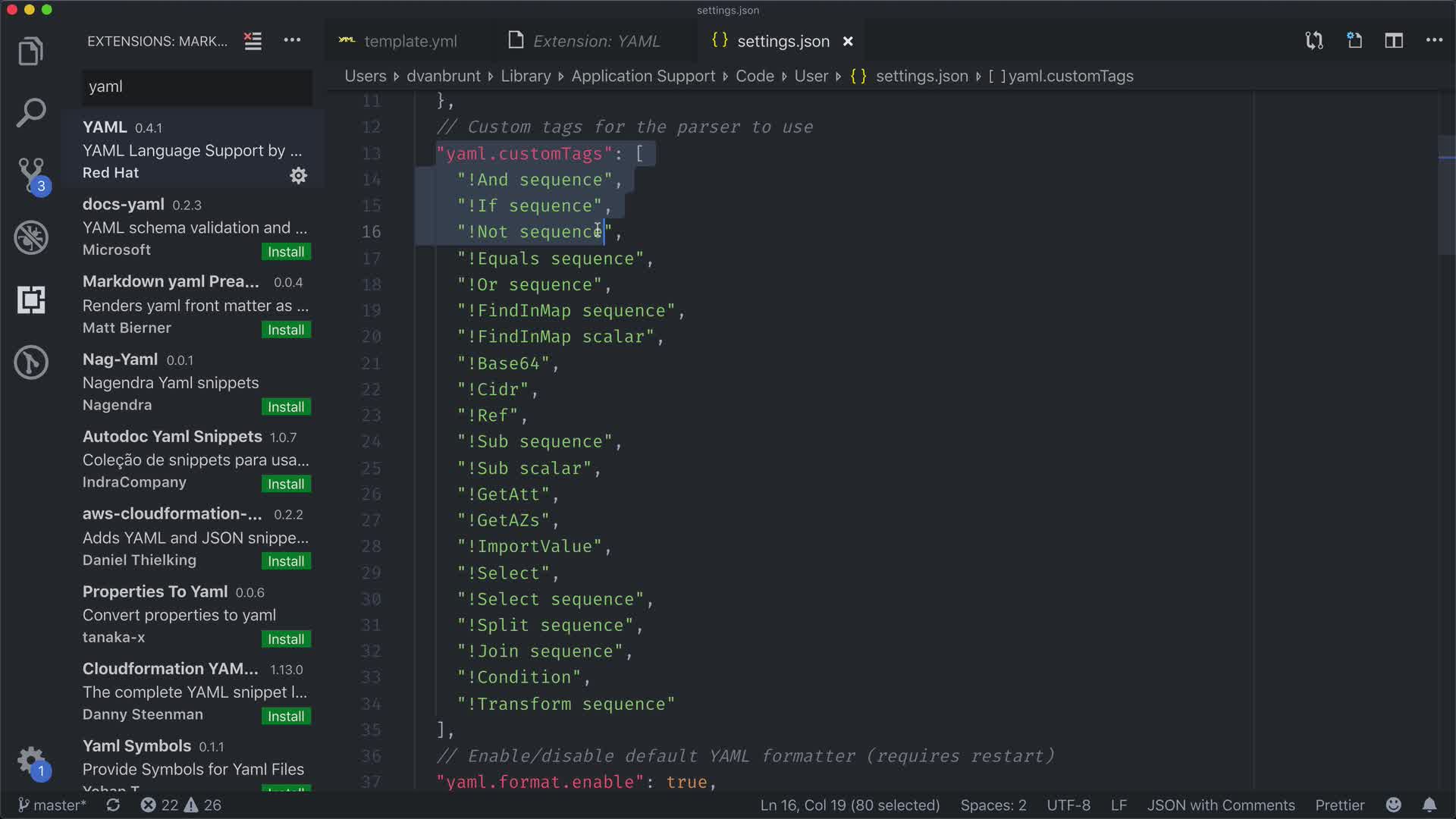
Task: Install the docs-yaml extension
Action: [x=286, y=252]
